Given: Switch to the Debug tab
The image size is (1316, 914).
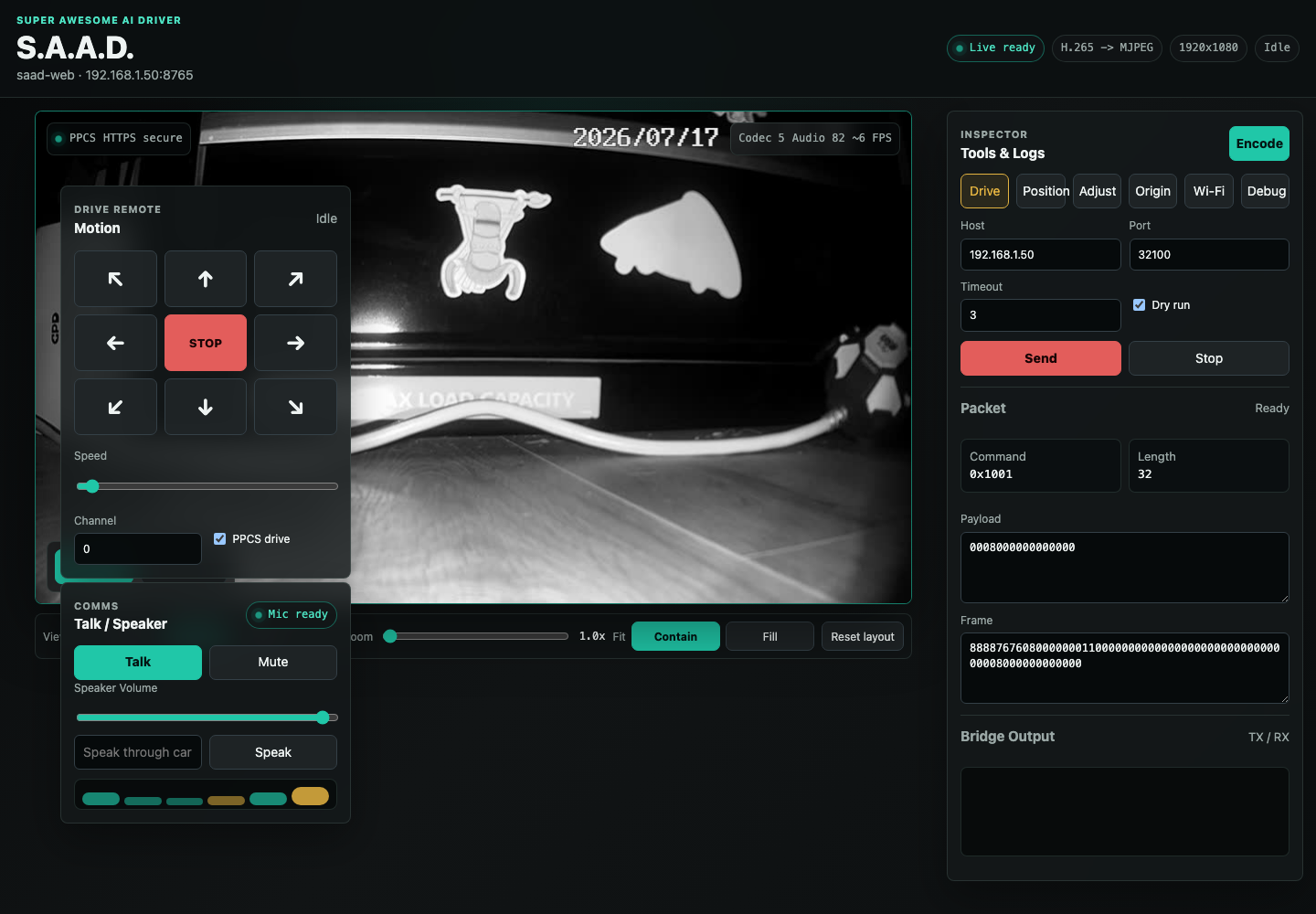Looking at the screenshot, I should pyautogui.click(x=1266, y=191).
